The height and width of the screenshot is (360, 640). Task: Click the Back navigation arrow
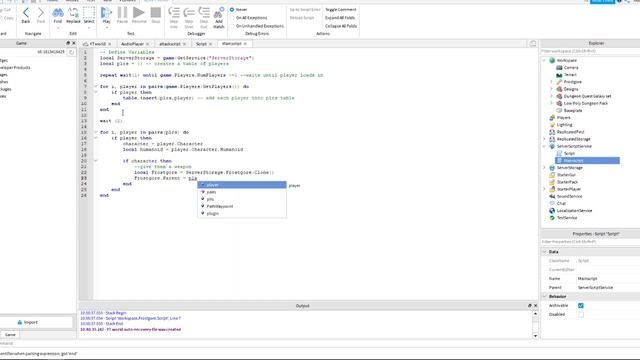(x=26, y=15)
